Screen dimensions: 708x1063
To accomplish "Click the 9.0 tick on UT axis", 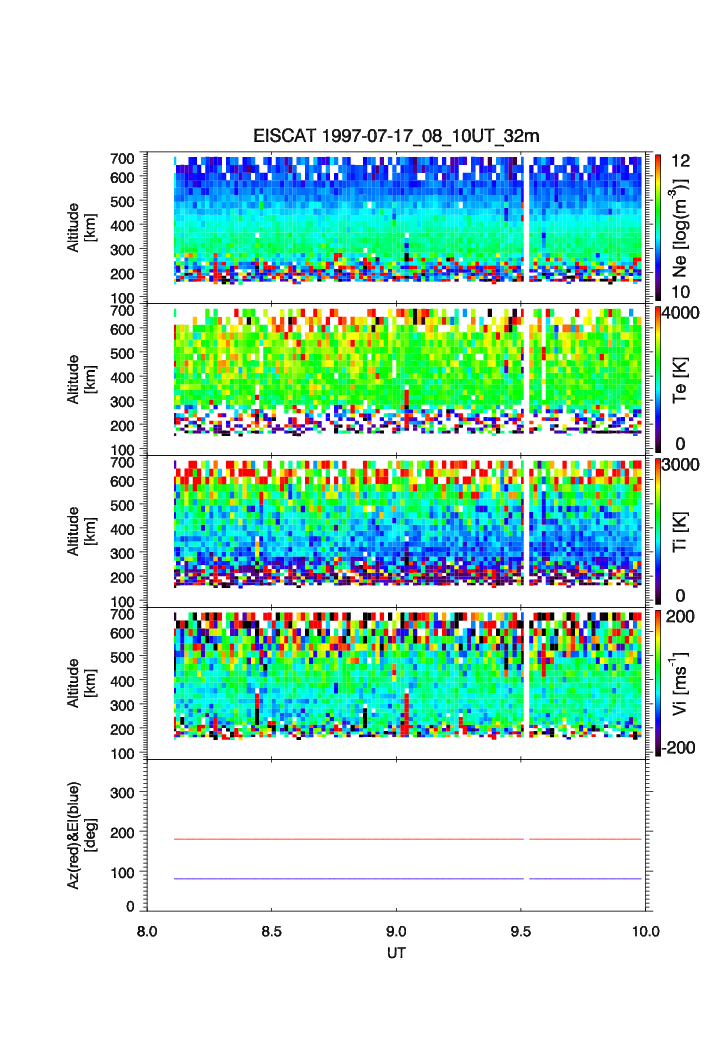I will (396, 931).
